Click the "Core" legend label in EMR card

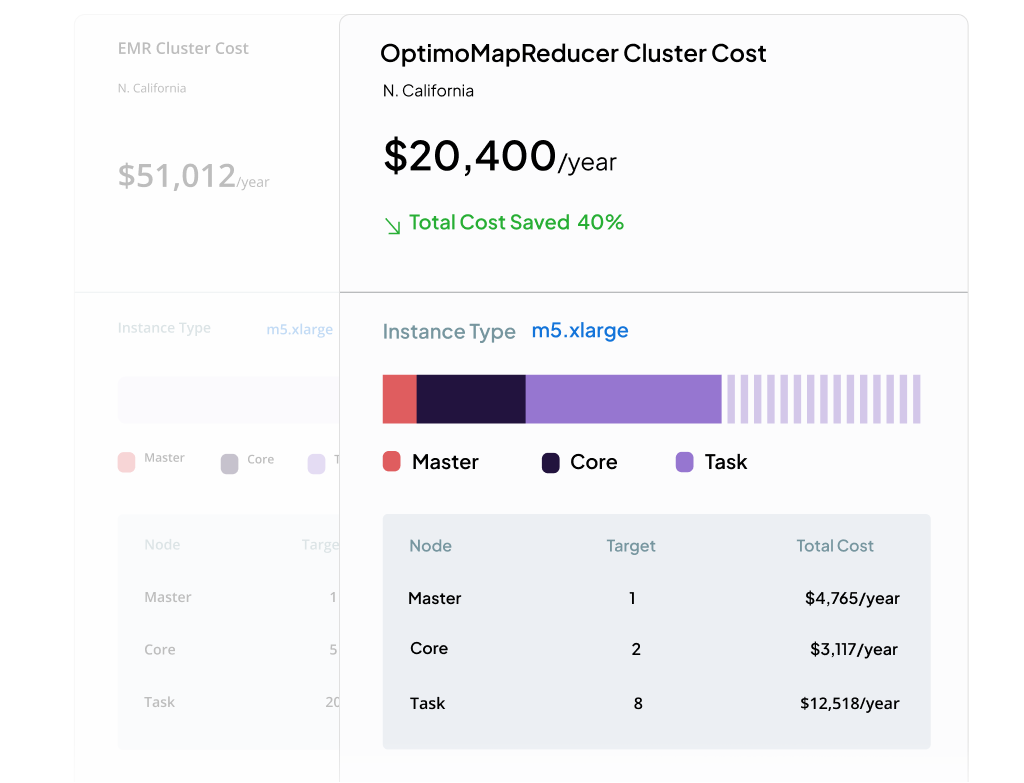click(x=261, y=460)
